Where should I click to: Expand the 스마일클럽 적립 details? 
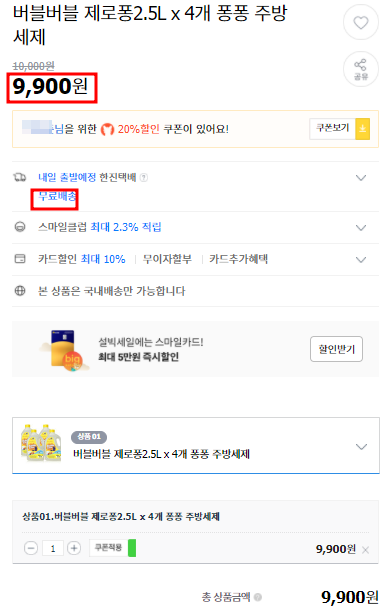point(361,228)
